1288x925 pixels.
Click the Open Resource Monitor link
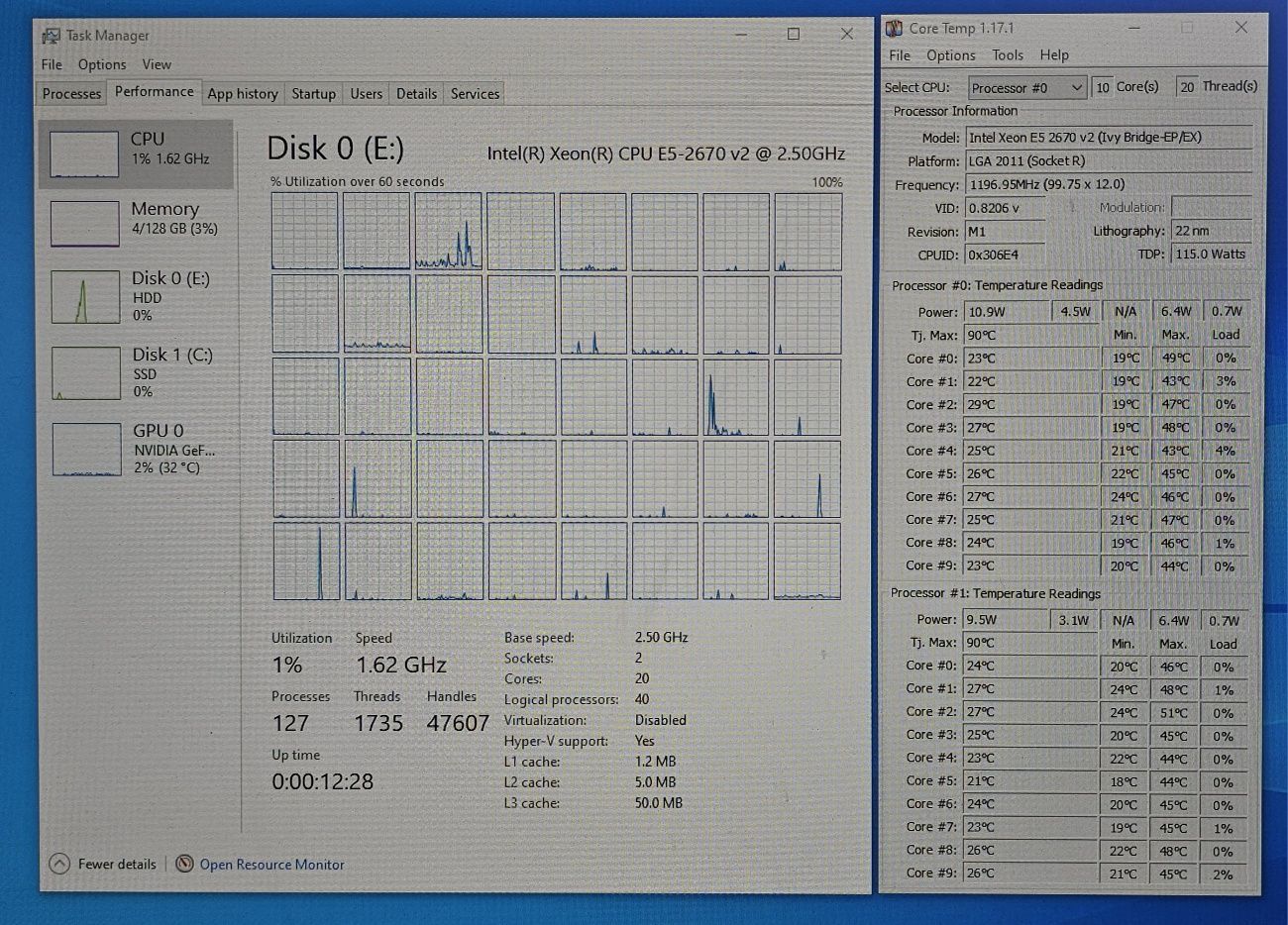coord(272,865)
